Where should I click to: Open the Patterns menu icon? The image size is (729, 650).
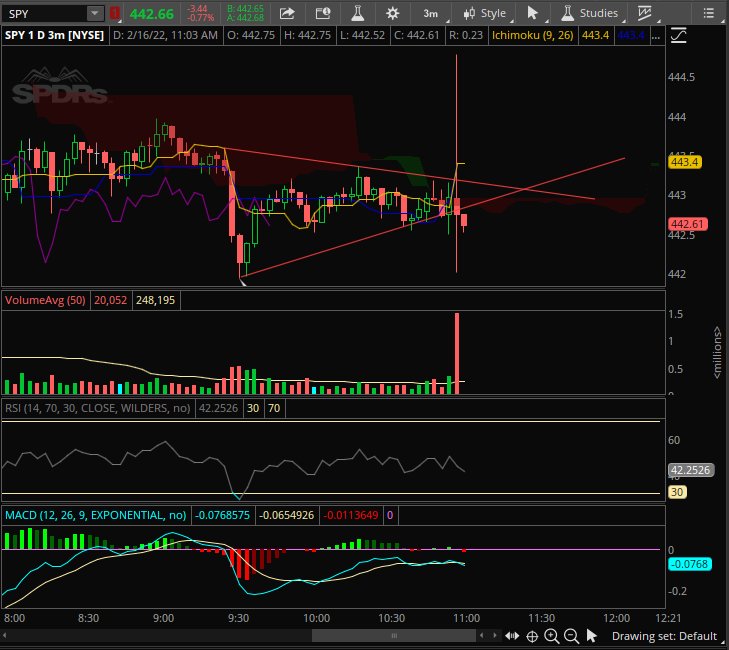(646, 13)
